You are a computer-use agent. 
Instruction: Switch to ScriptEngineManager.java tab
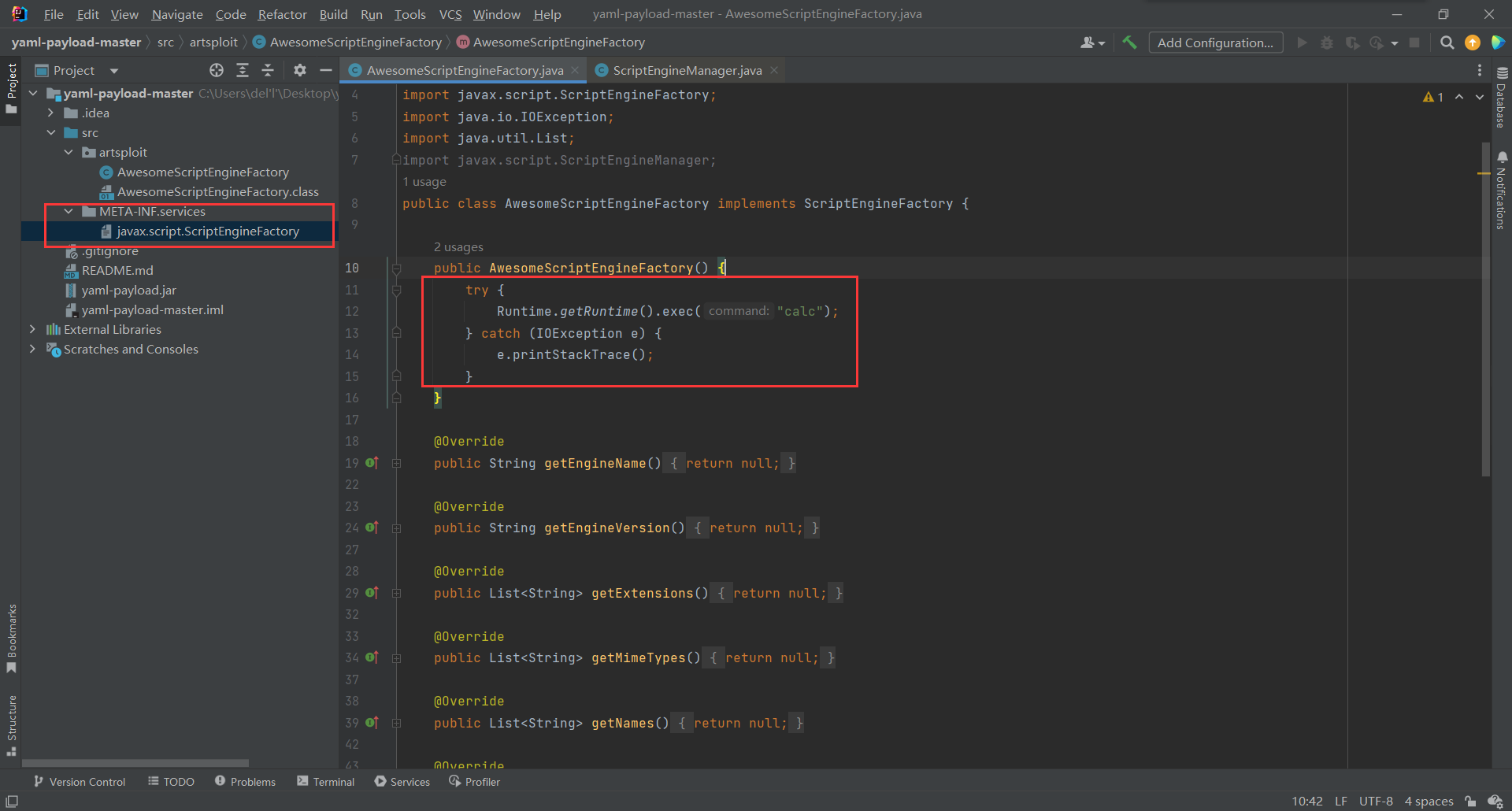coord(687,70)
